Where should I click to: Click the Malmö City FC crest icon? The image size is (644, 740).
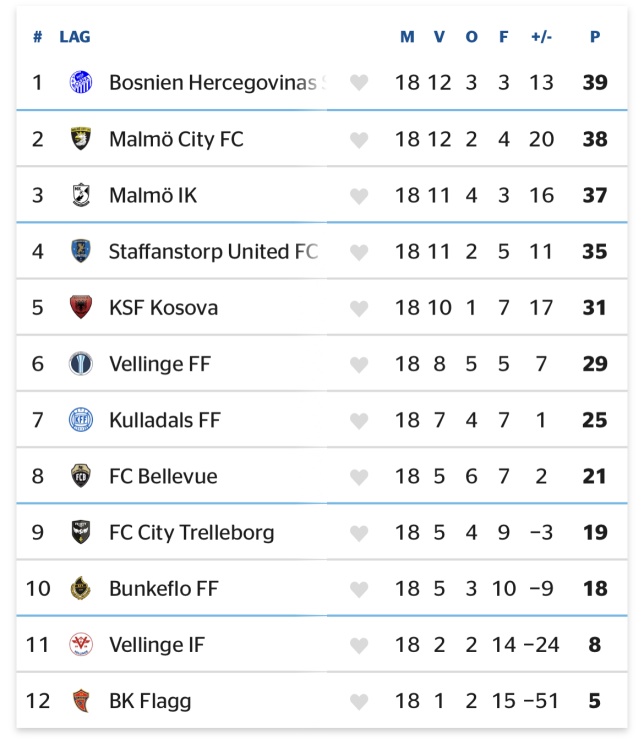point(81,139)
